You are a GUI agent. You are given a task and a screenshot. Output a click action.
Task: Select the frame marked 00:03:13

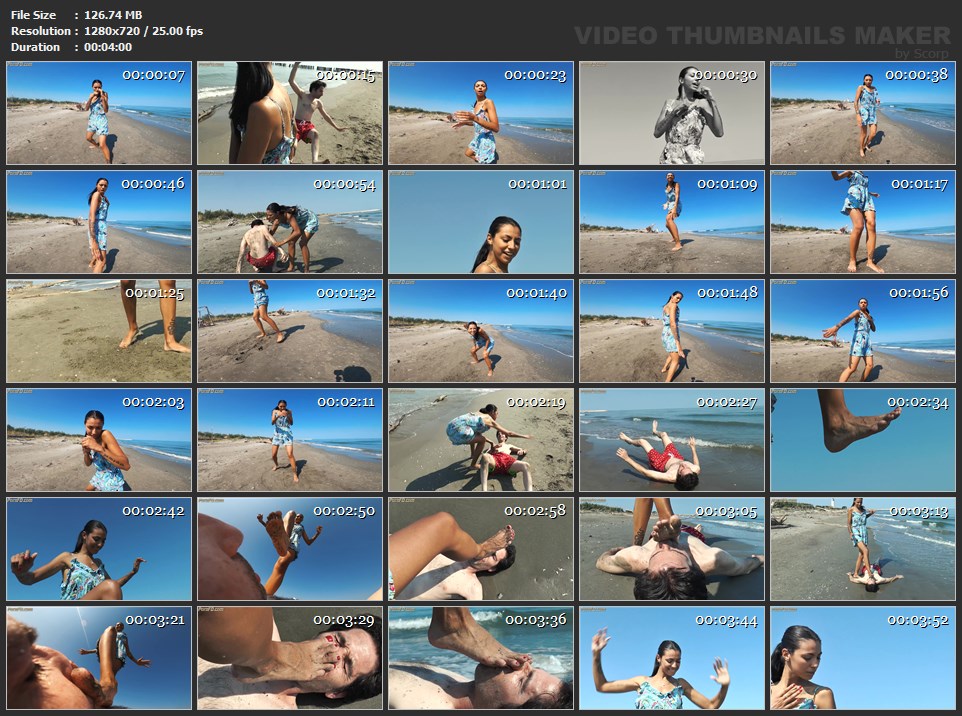[x=863, y=549]
